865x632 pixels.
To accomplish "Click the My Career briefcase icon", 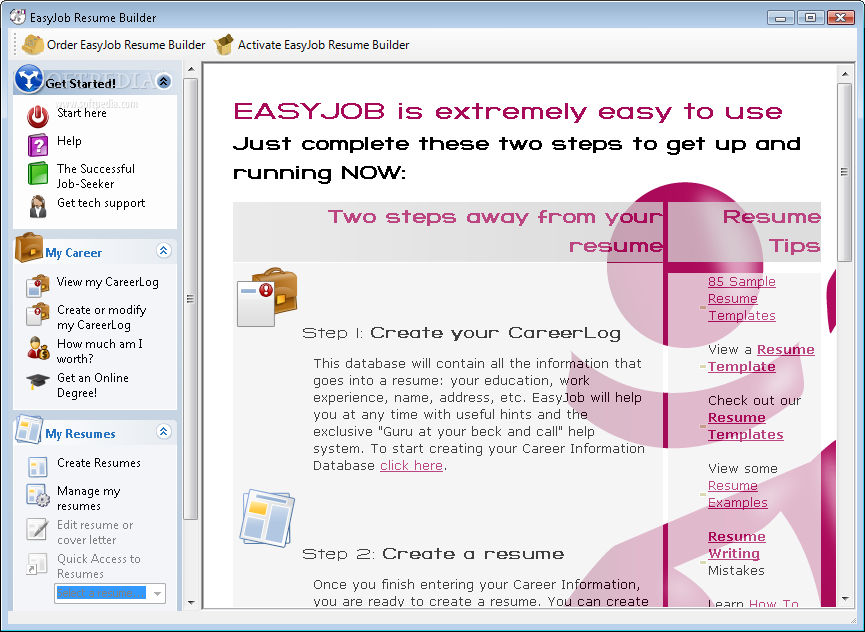I will [29, 248].
